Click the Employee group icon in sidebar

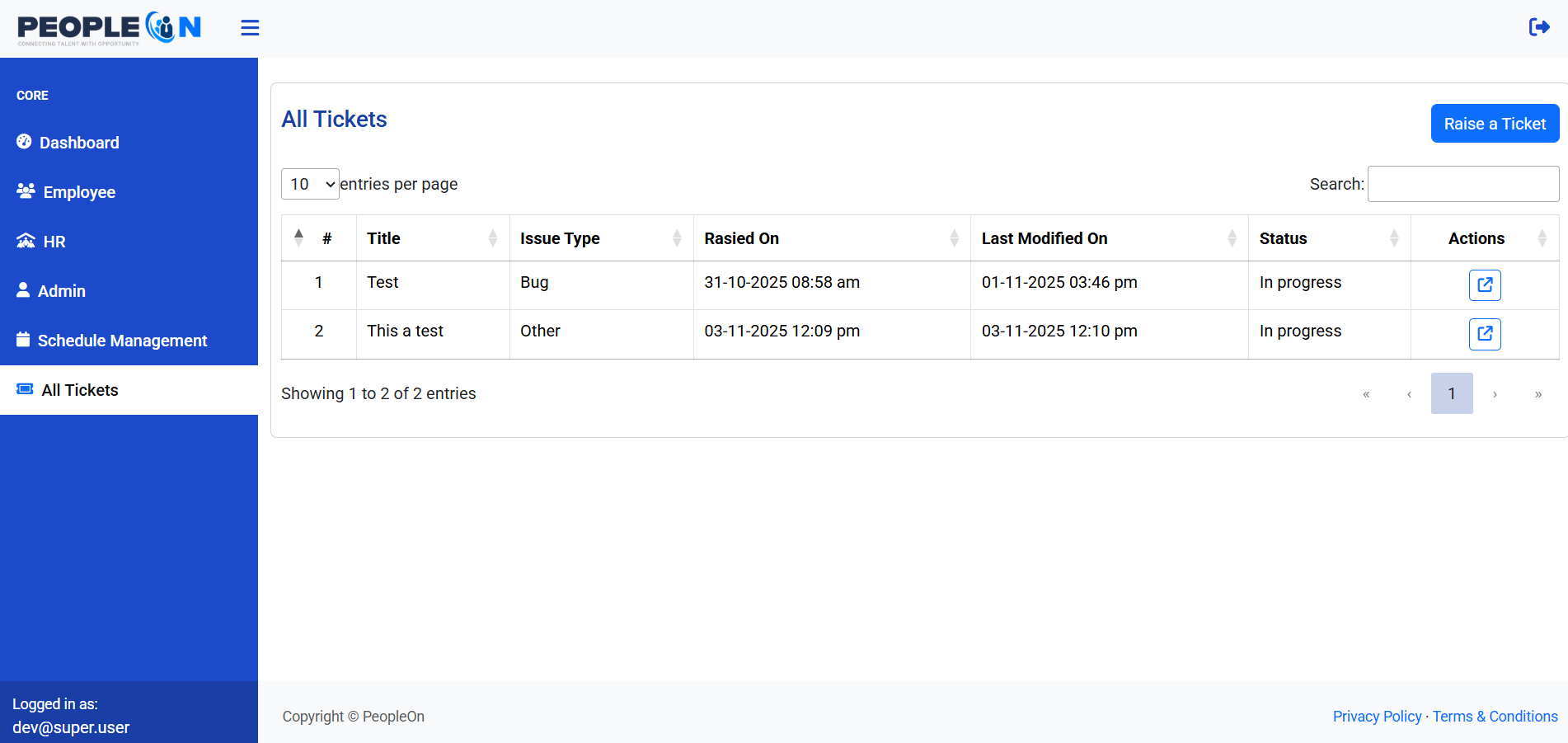coord(26,191)
